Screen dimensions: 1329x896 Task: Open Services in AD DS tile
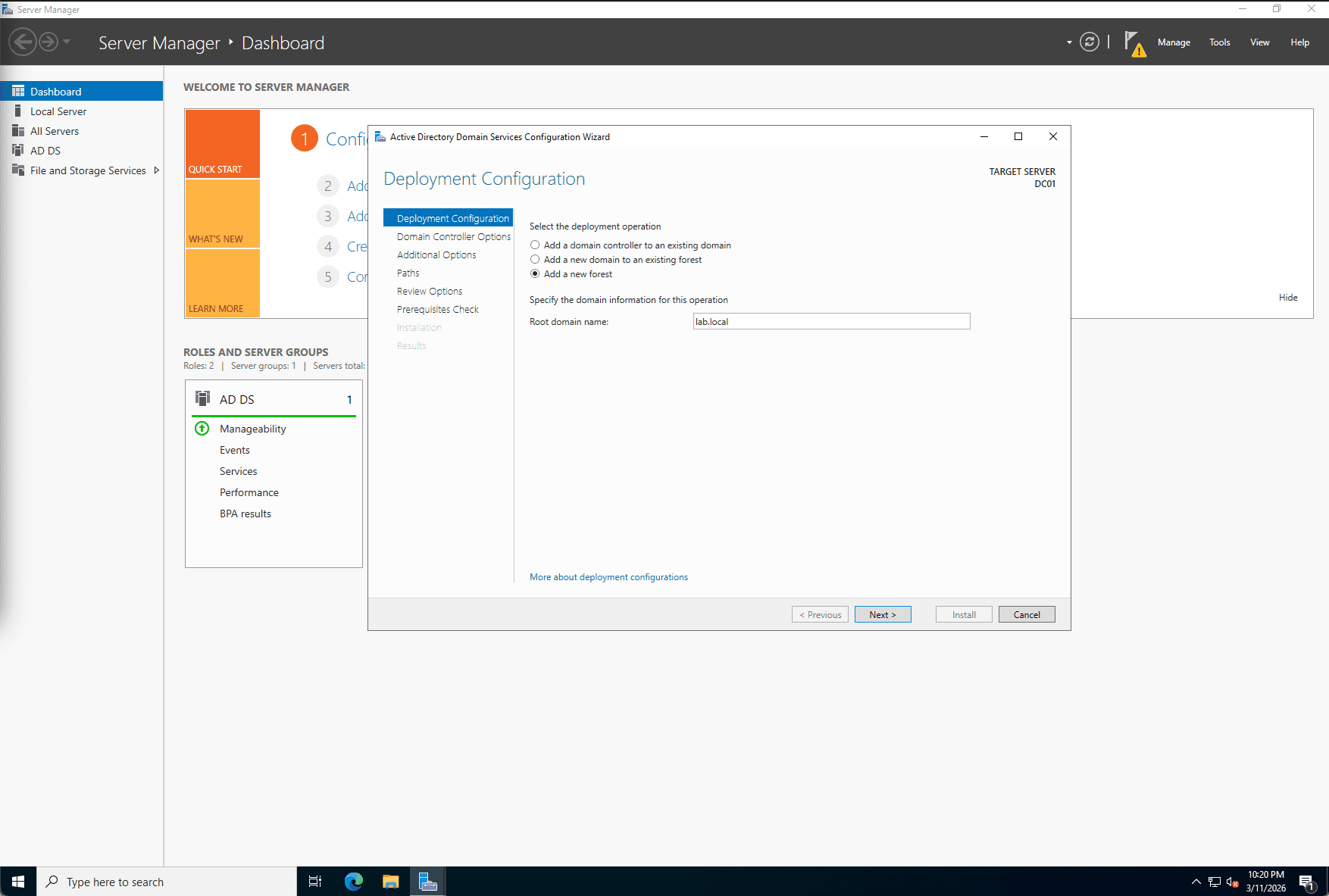[x=239, y=471]
